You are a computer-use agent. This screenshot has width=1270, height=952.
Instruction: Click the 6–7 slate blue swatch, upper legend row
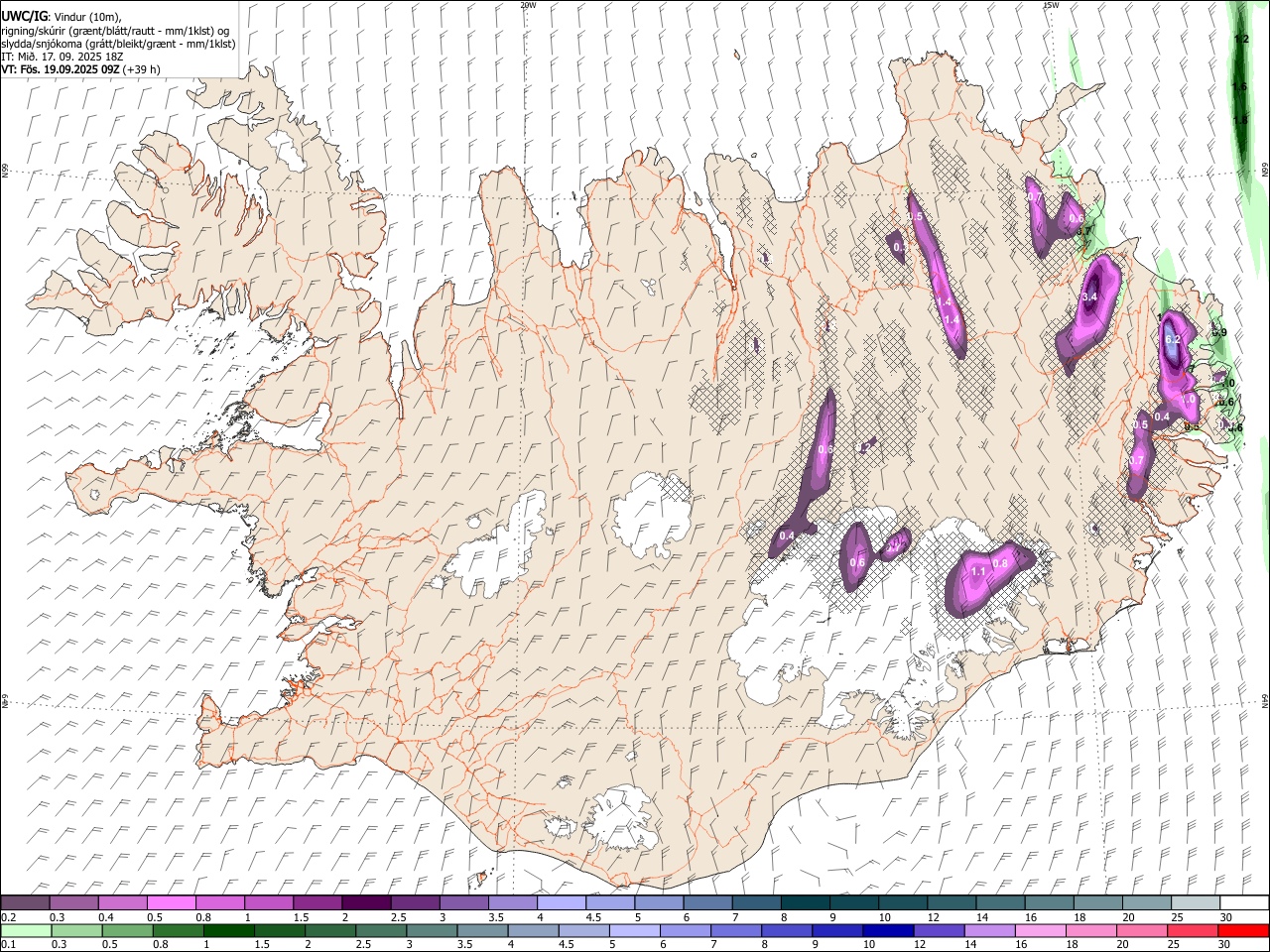[708, 903]
